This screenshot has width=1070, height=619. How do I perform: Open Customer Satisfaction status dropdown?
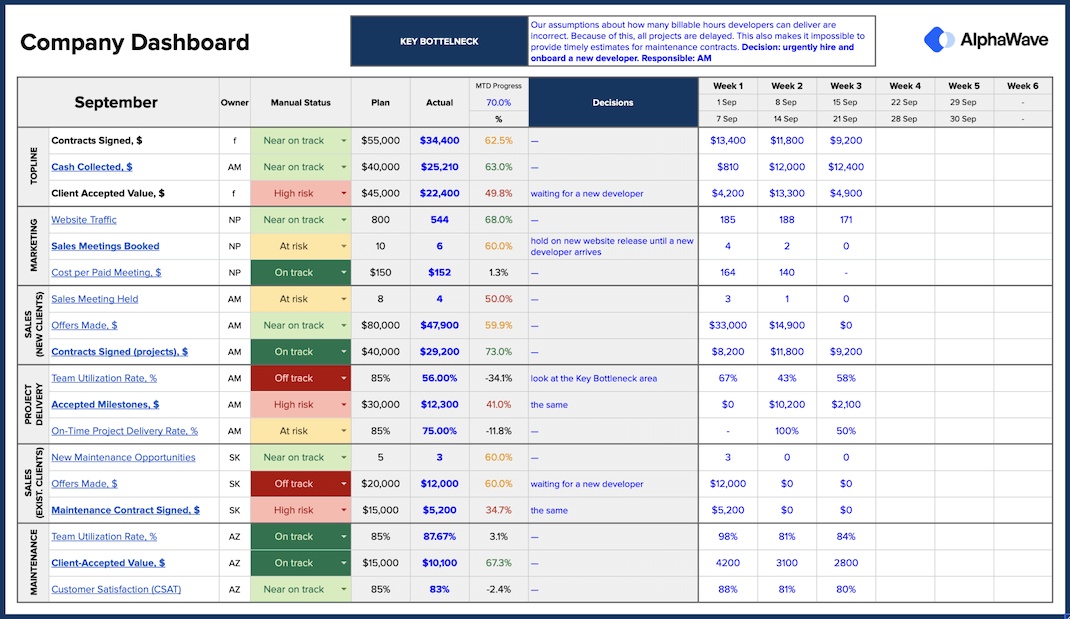point(343,590)
